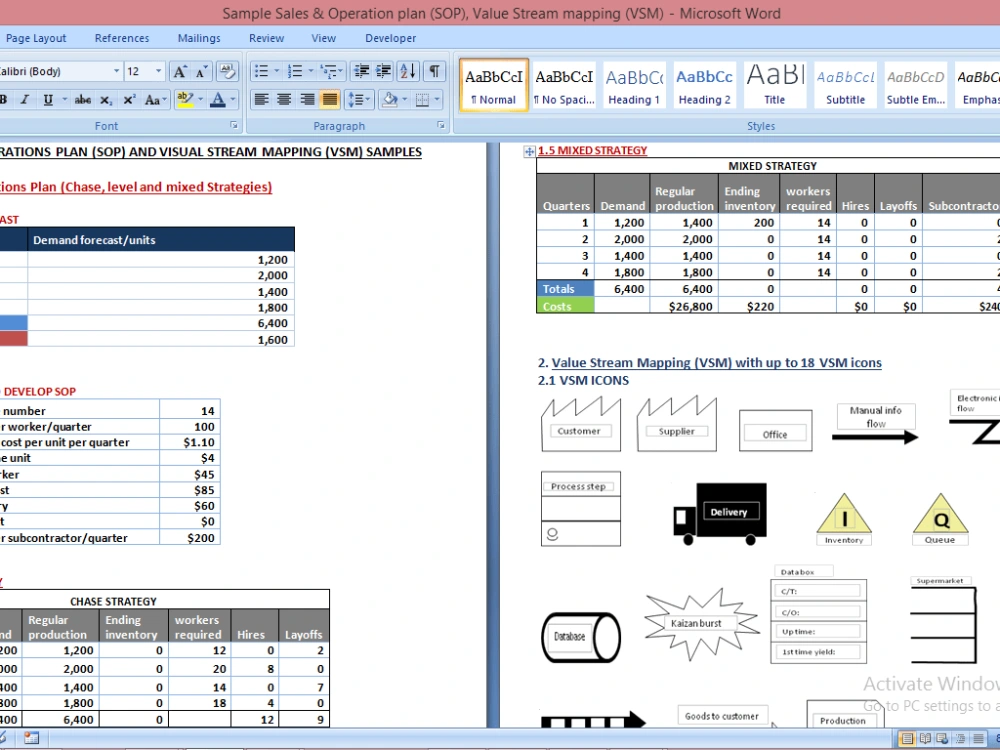Clear formatting with the eraser icon
This screenshot has height=750, width=1000.
tap(227, 71)
